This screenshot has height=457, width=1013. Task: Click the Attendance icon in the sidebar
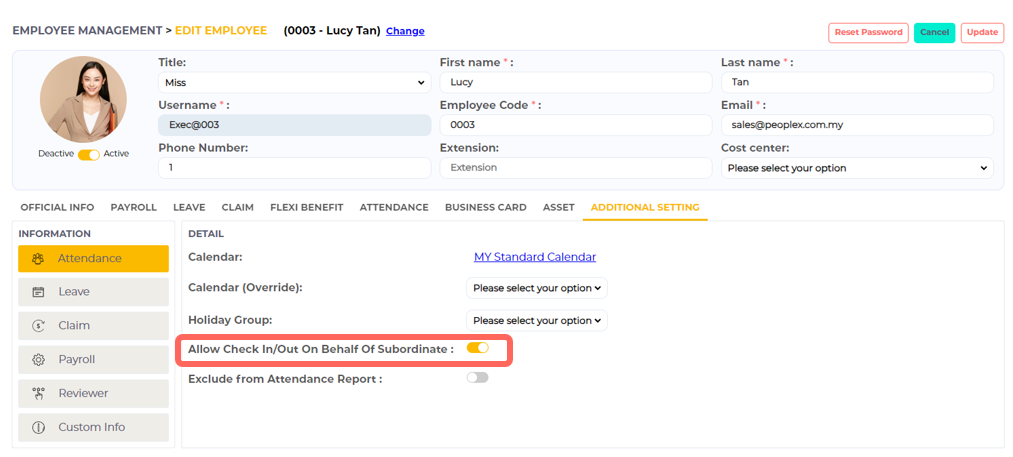tap(38, 259)
